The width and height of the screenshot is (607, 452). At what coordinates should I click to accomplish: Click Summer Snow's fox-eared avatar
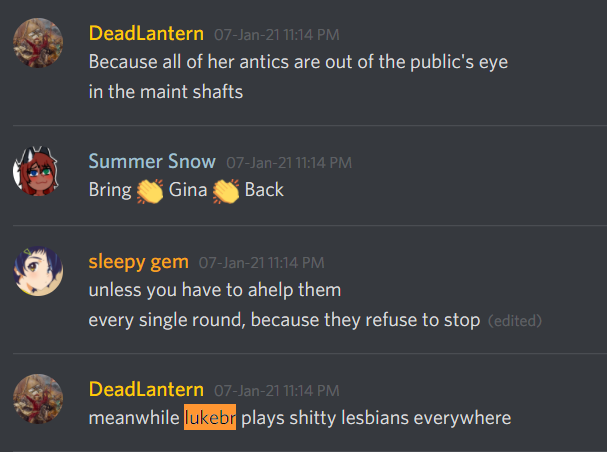tap(36, 171)
